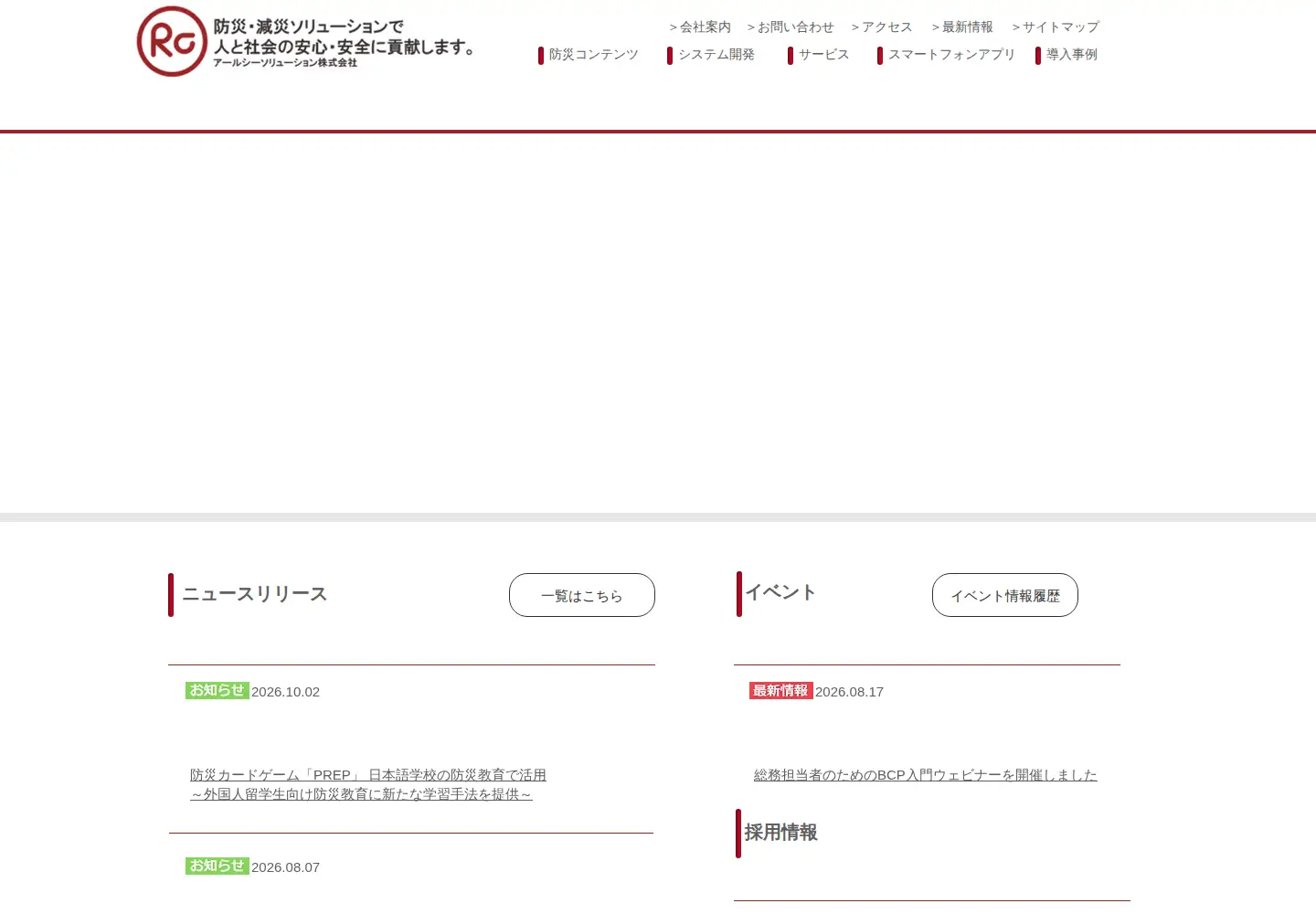Open the お問い合わせ contact link
Image resolution: width=1316 pixels, height=914 pixels.
tap(791, 27)
